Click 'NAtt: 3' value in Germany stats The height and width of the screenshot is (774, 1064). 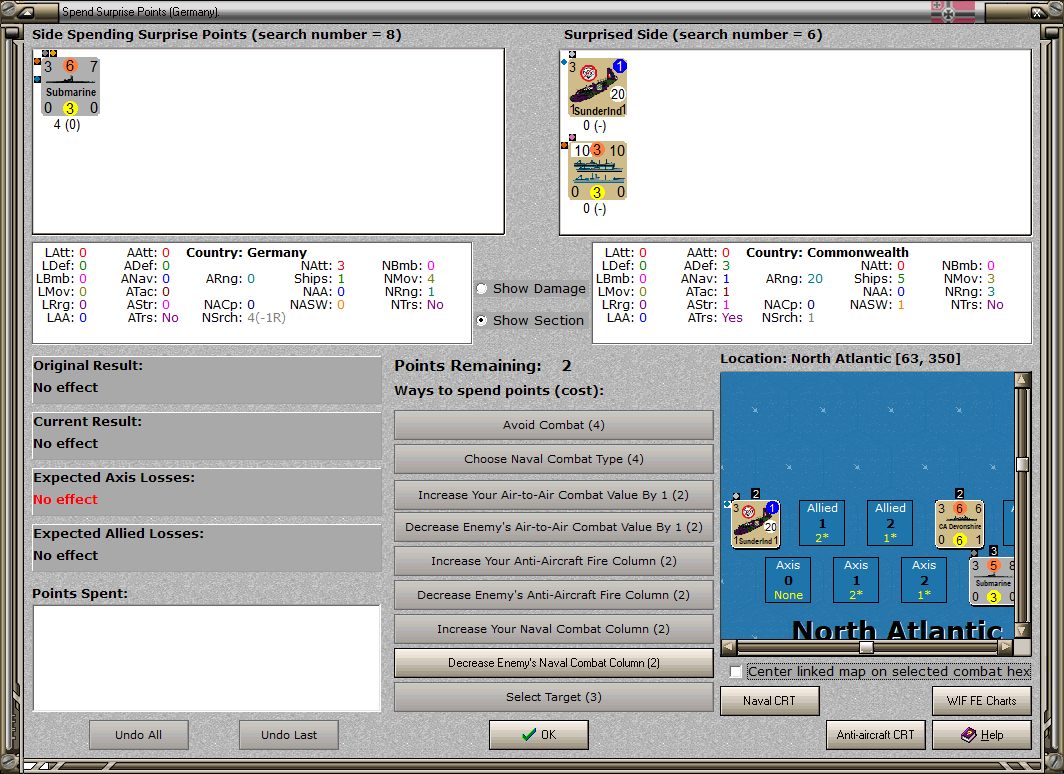[x=323, y=266]
